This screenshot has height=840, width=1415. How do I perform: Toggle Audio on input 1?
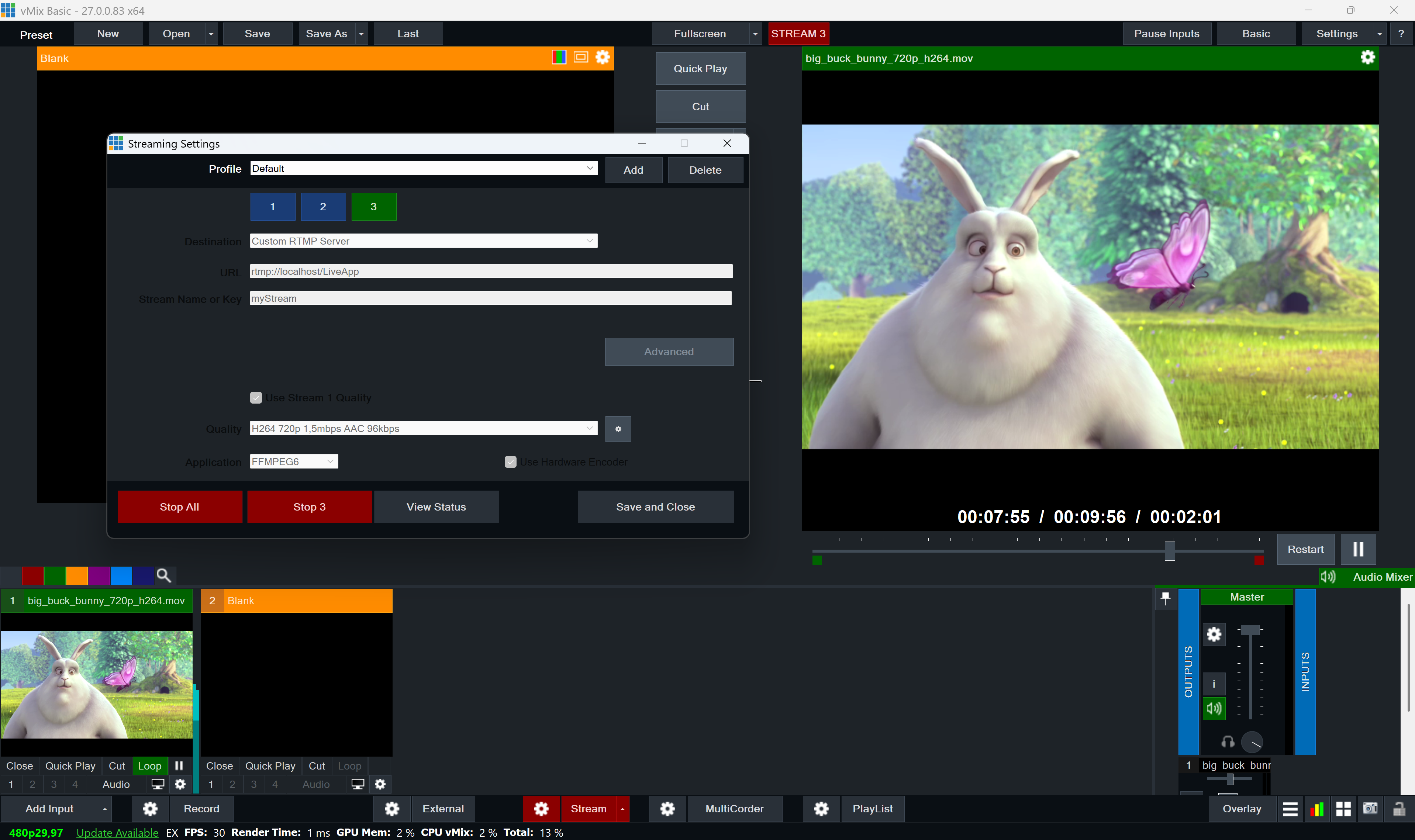click(116, 784)
